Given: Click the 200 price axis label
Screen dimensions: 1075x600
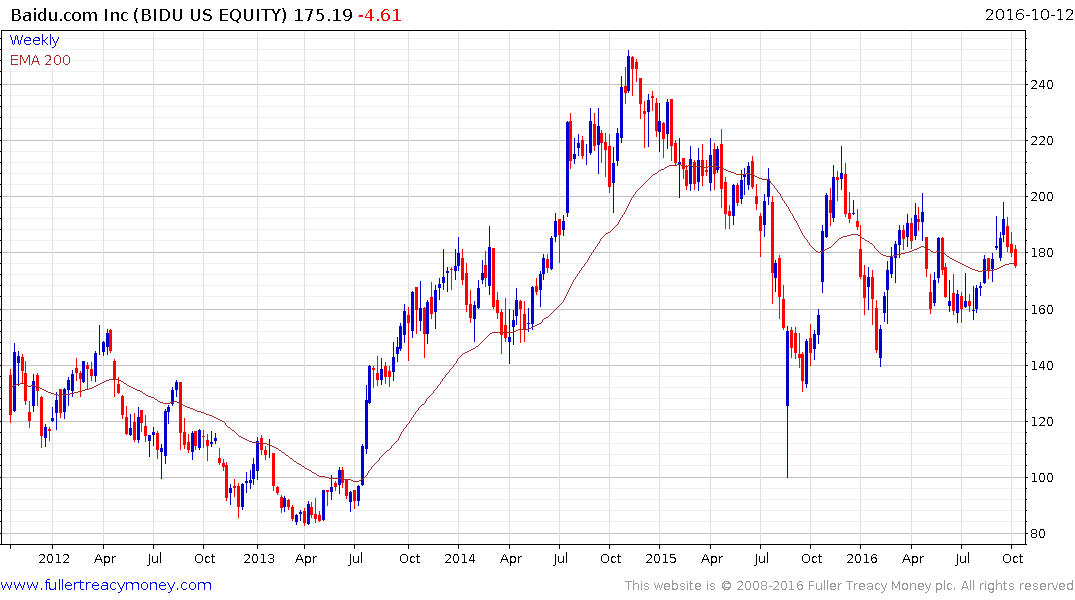Looking at the screenshot, I should click(1042, 197).
